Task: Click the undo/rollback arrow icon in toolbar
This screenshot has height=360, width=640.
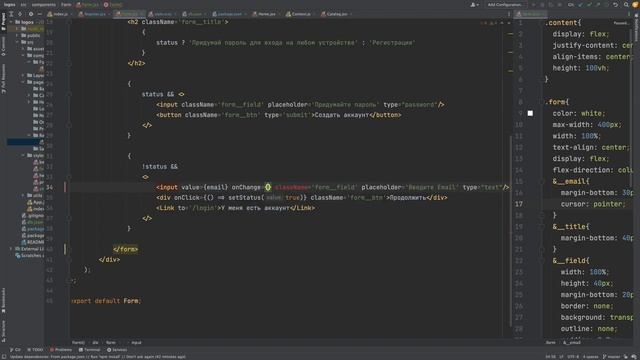Action: (x=616, y=4)
